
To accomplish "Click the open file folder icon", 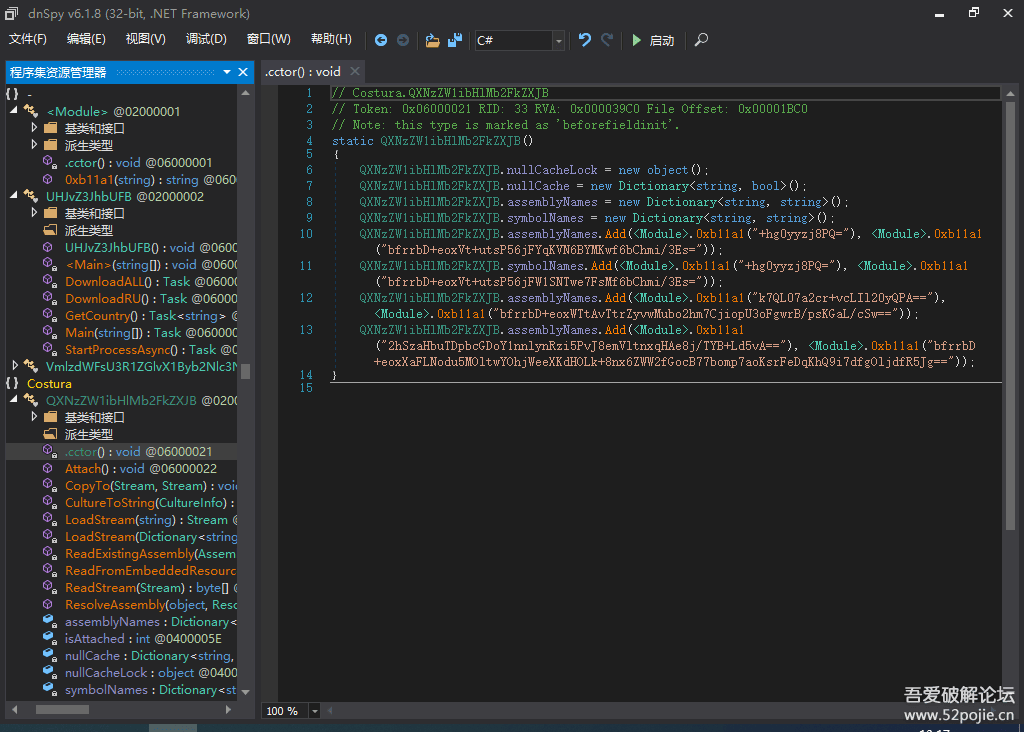I will (432, 40).
